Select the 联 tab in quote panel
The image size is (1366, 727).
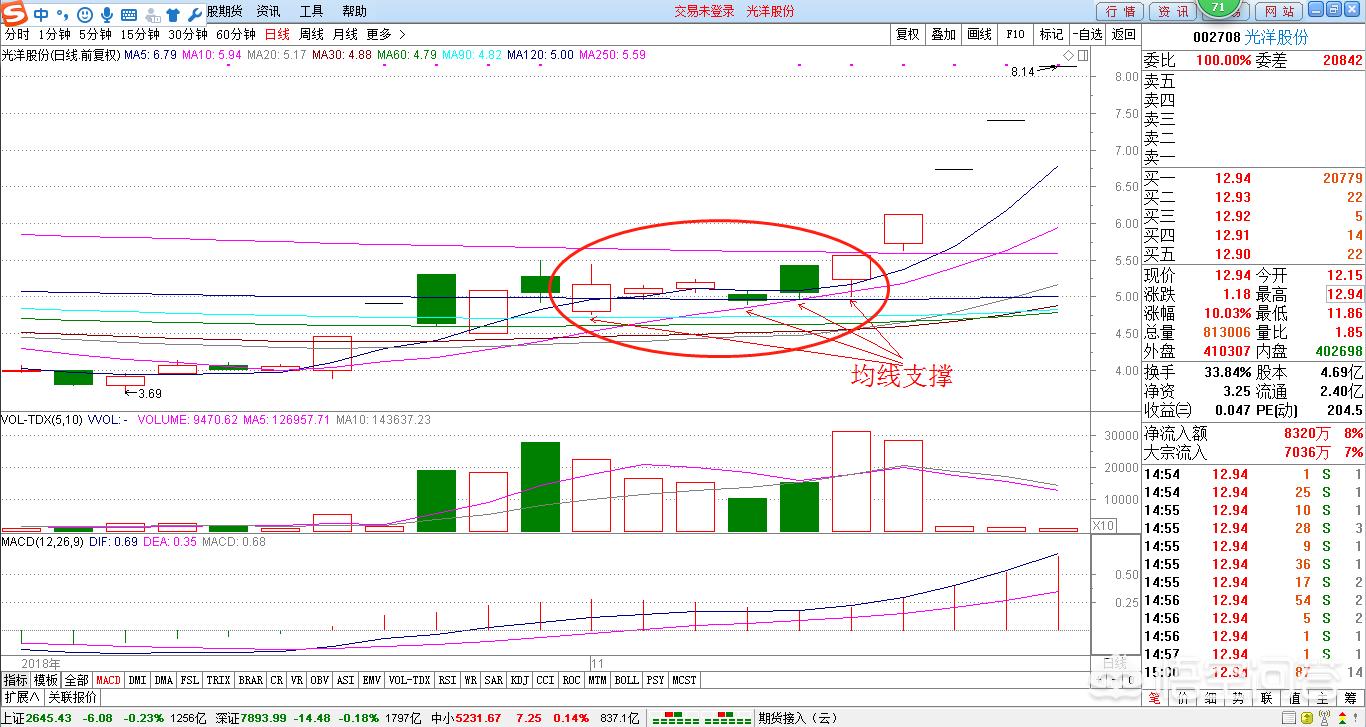coord(1266,697)
